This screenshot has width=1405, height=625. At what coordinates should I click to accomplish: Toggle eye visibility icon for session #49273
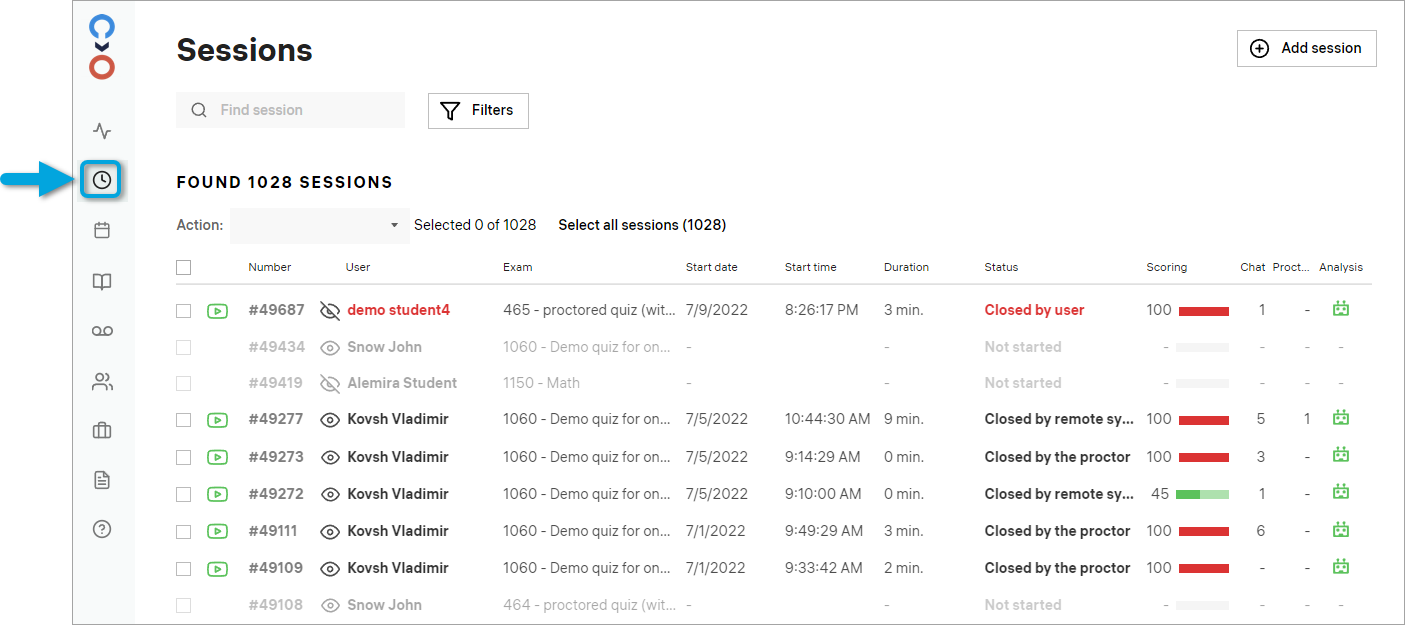click(x=330, y=457)
